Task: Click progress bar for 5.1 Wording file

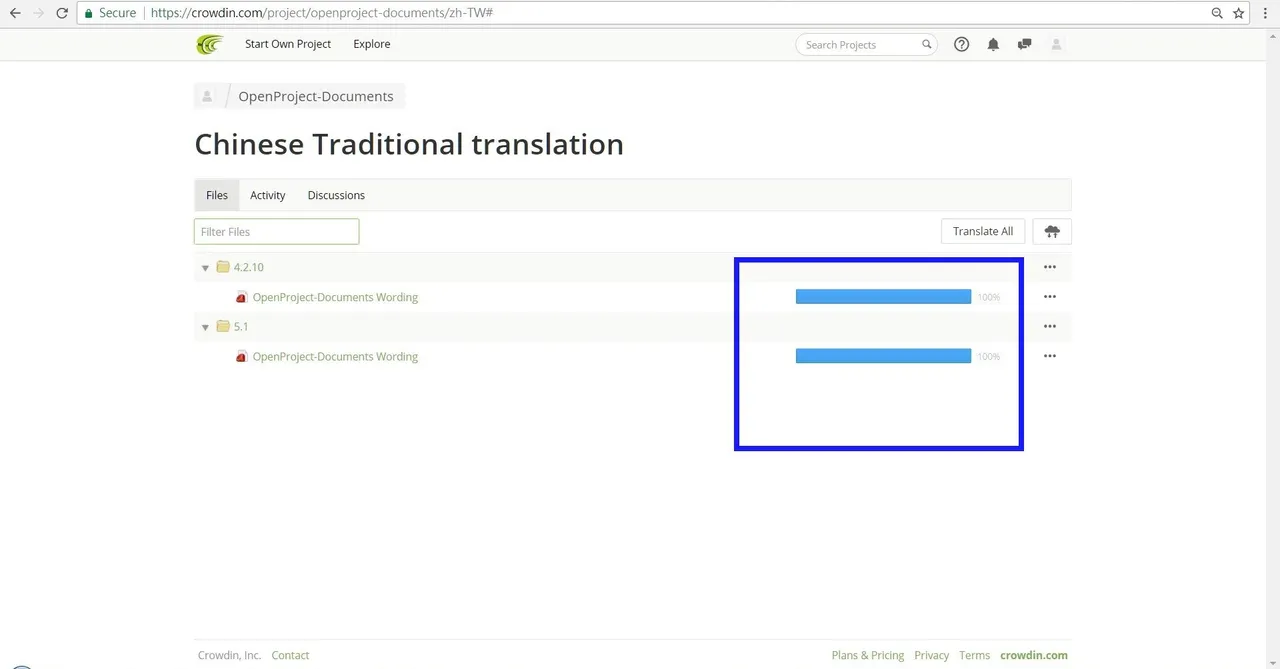Action: click(883, 356)
